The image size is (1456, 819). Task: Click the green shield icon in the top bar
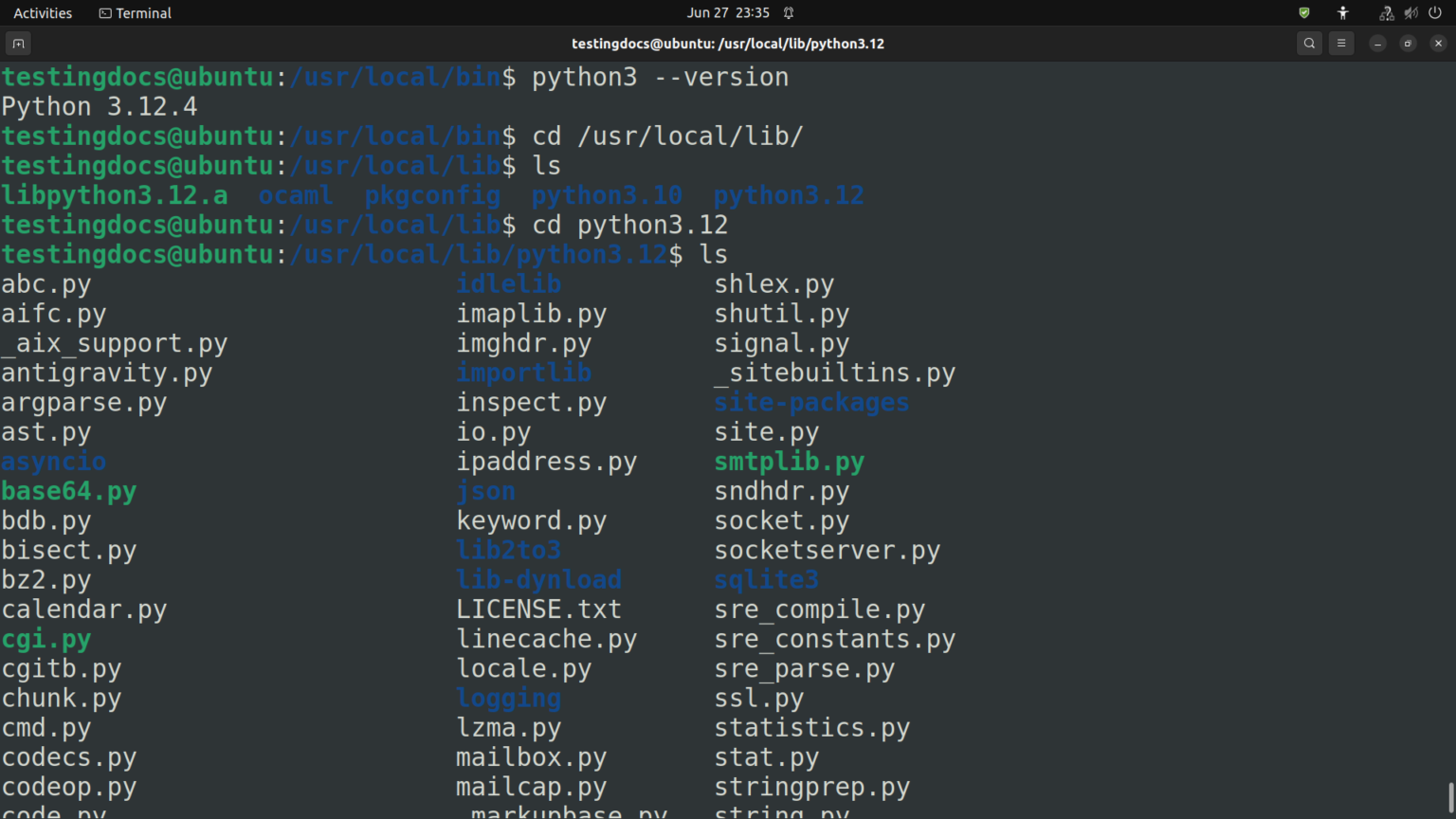click(1304, 12)
